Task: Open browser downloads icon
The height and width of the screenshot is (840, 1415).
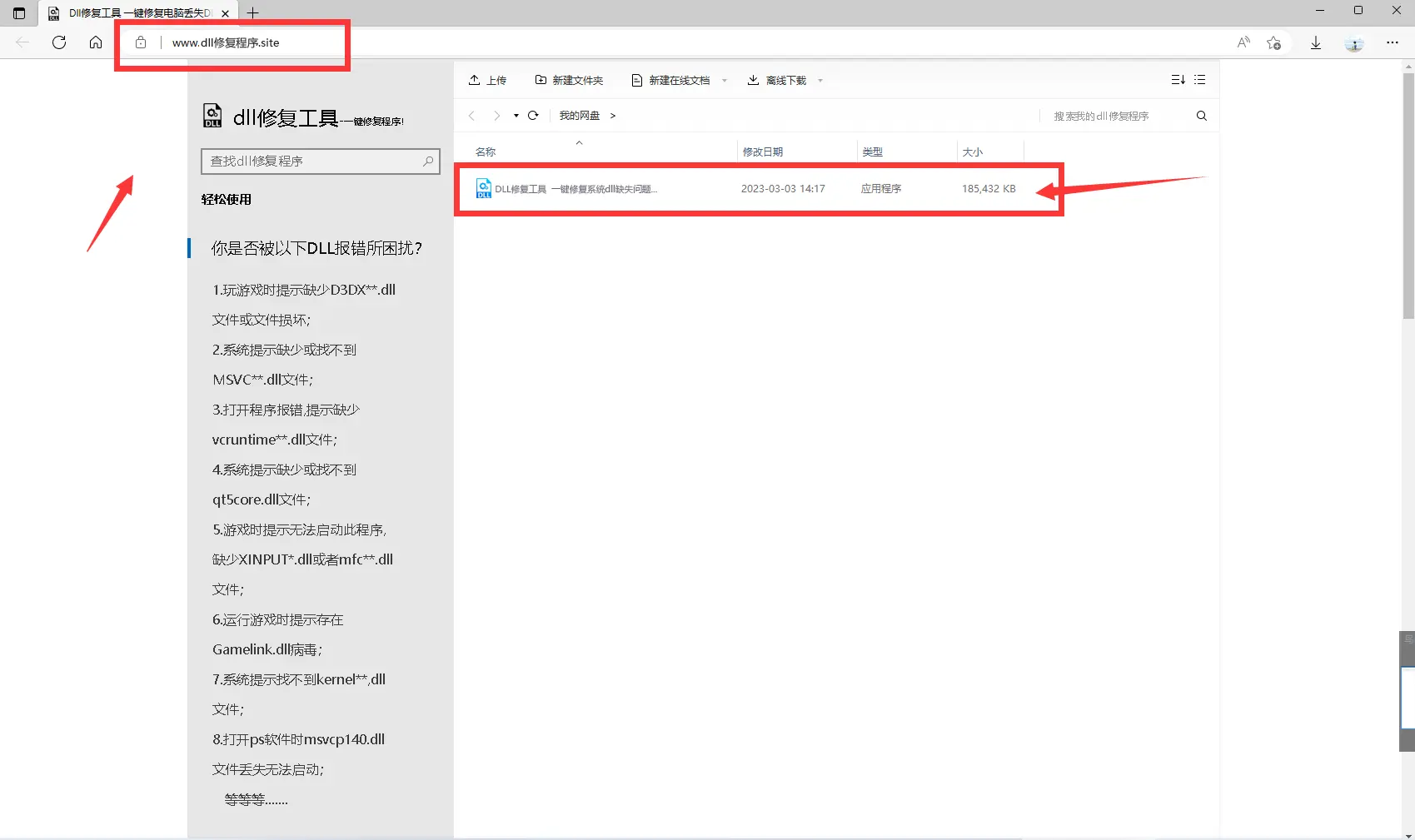Action: pyautogui.click(x=1316, y=42)
